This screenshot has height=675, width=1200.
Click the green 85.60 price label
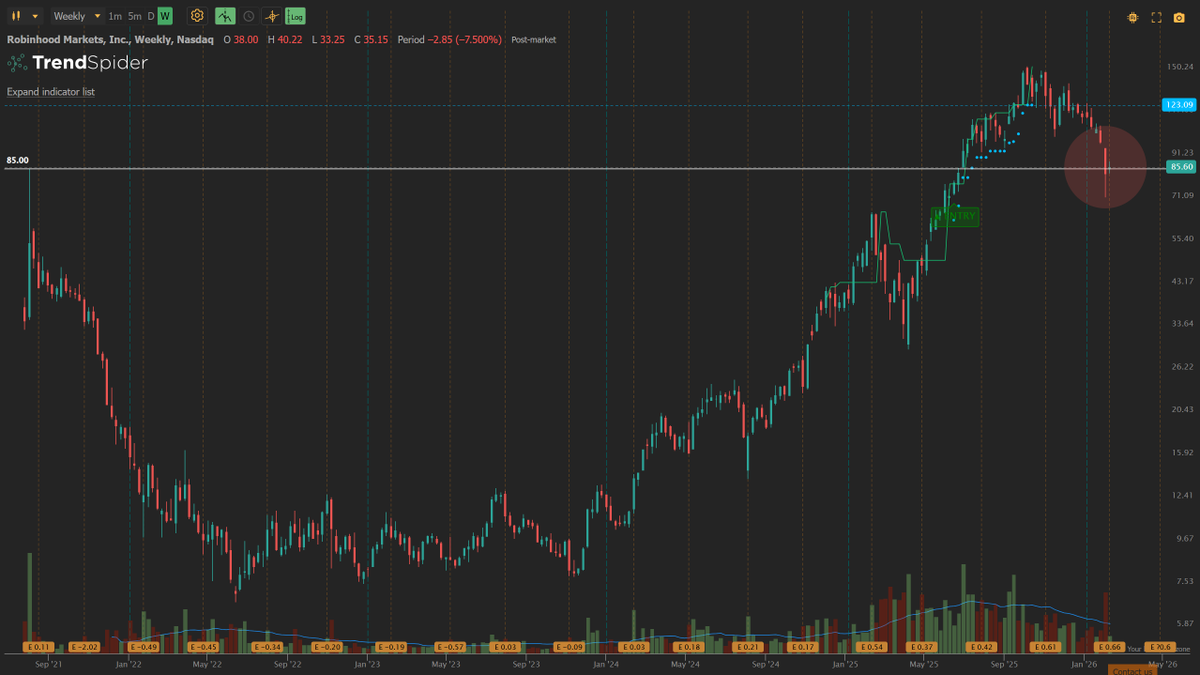(x=1178, y=167)
